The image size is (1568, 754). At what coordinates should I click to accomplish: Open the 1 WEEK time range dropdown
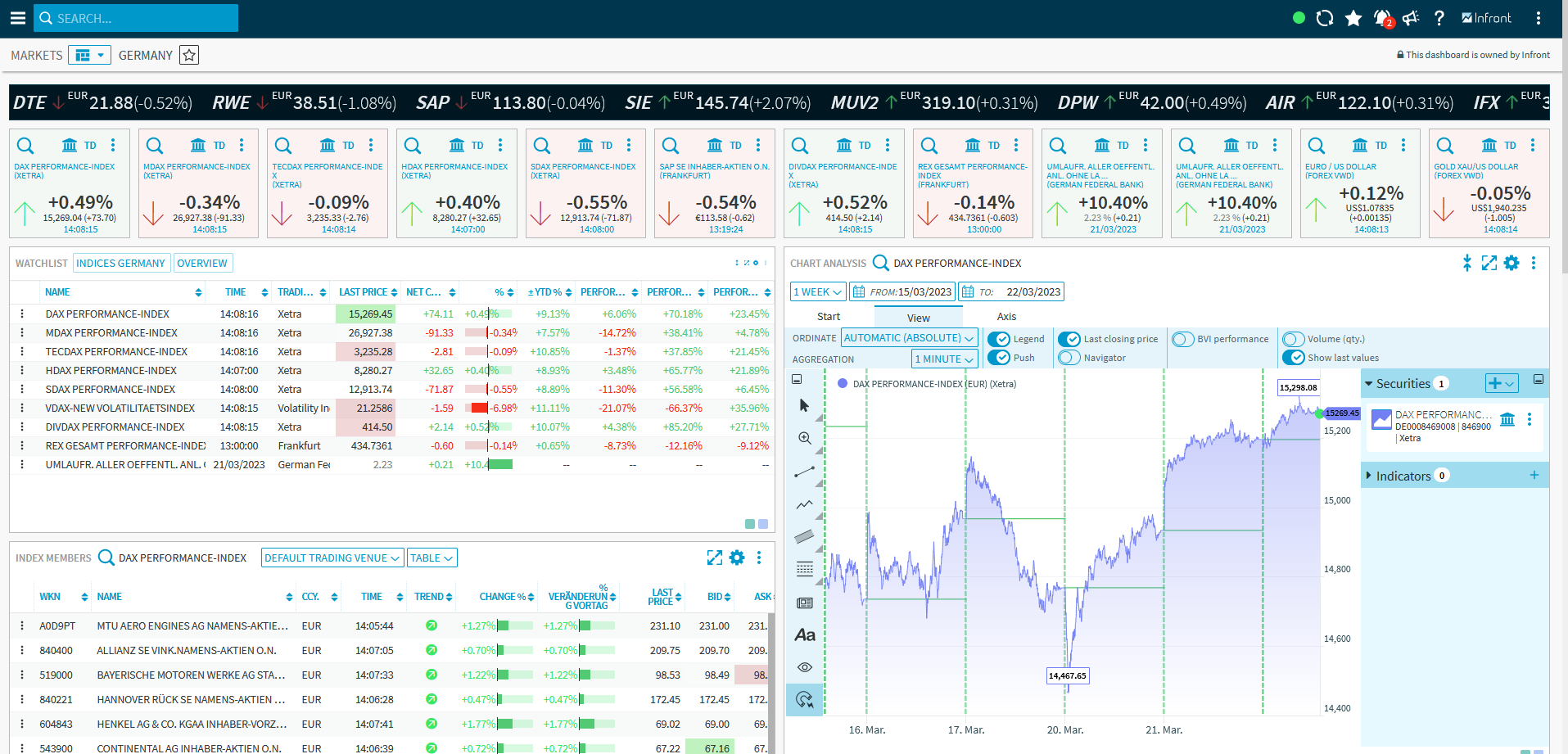(817, 291)
